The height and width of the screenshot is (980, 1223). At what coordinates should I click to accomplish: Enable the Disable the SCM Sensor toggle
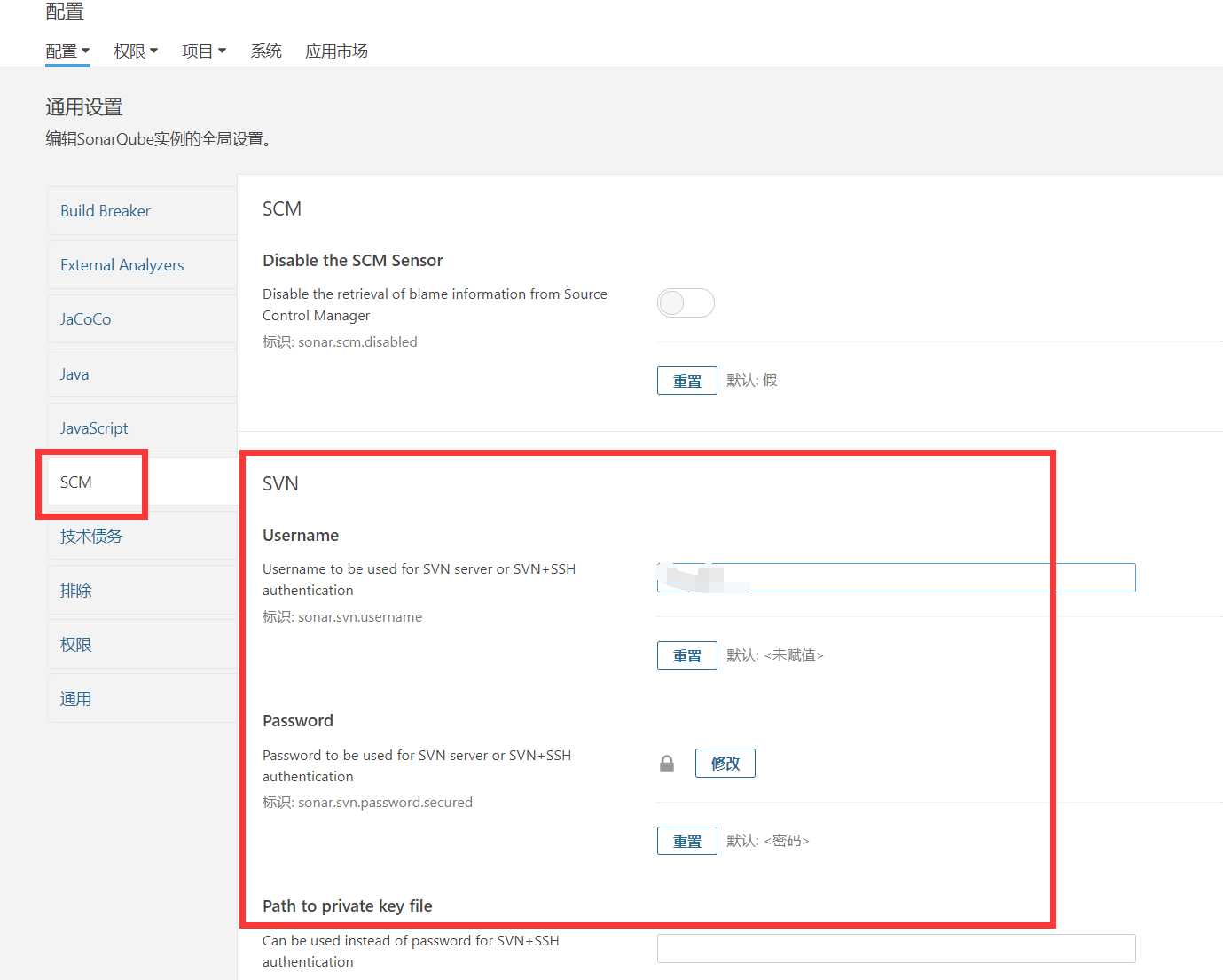[685, 302]
